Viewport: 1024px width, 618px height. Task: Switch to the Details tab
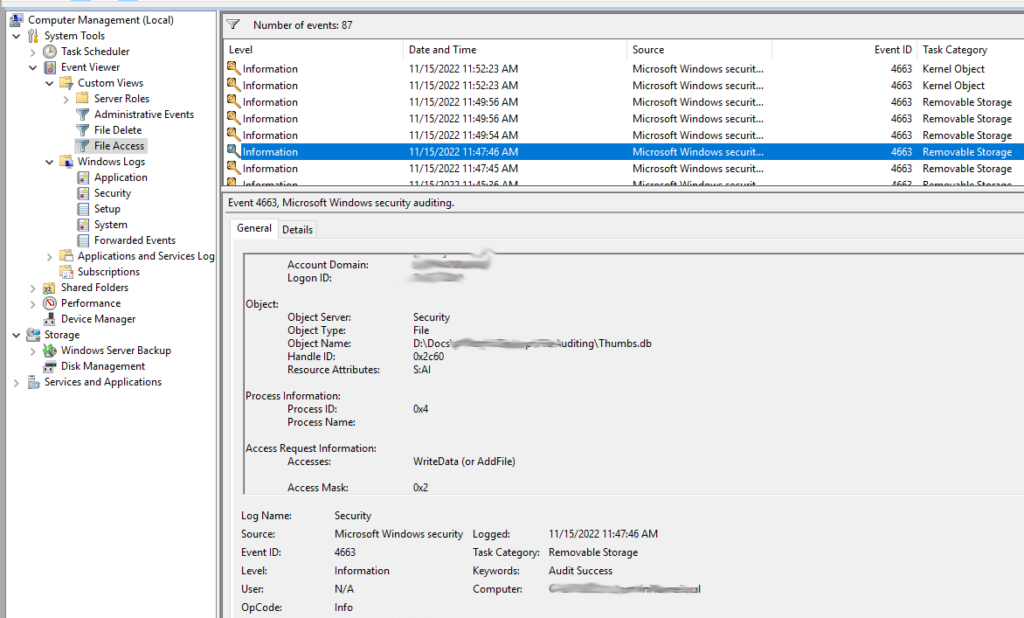[297, 228]
